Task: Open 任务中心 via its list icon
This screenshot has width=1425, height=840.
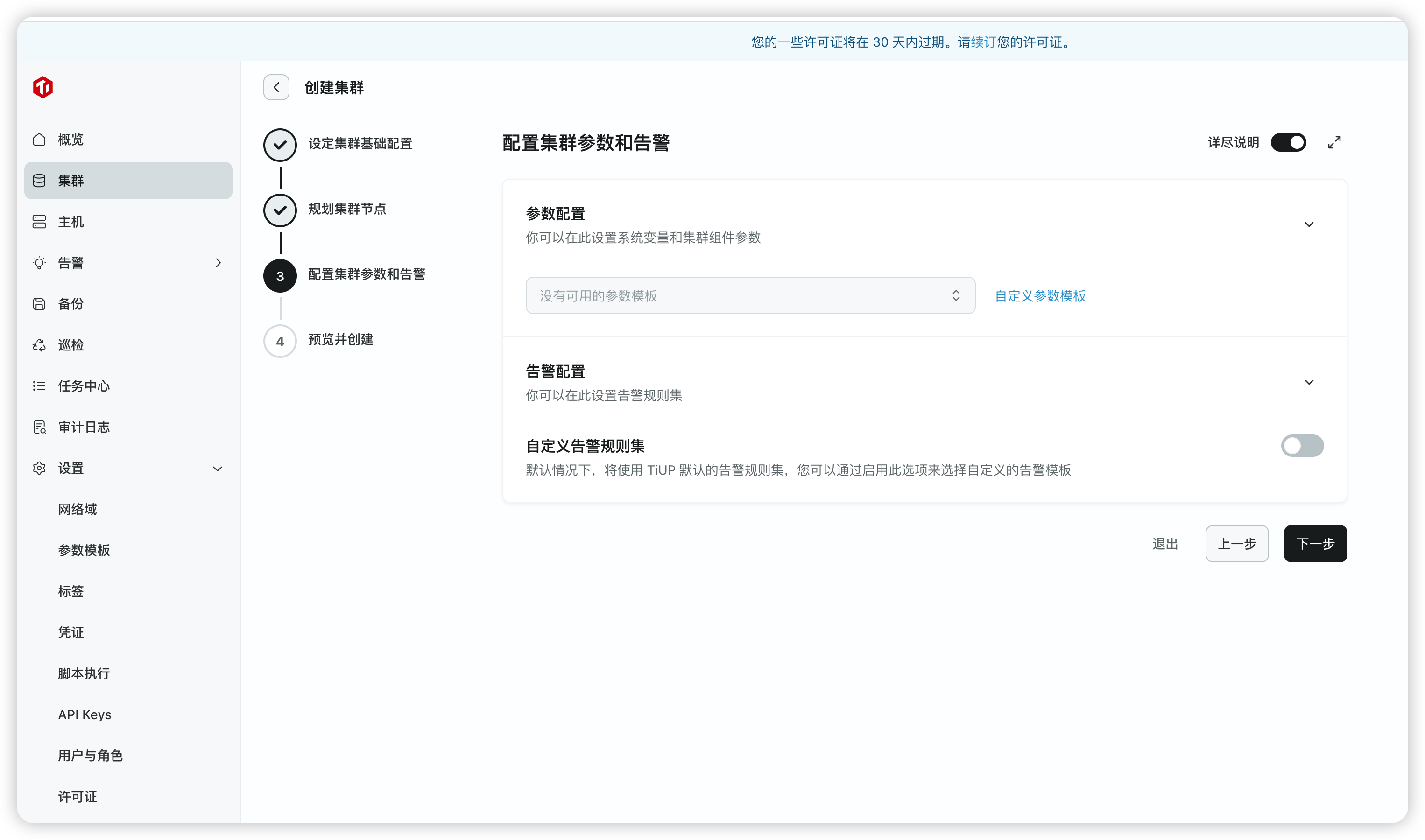Action: (39, 386)
